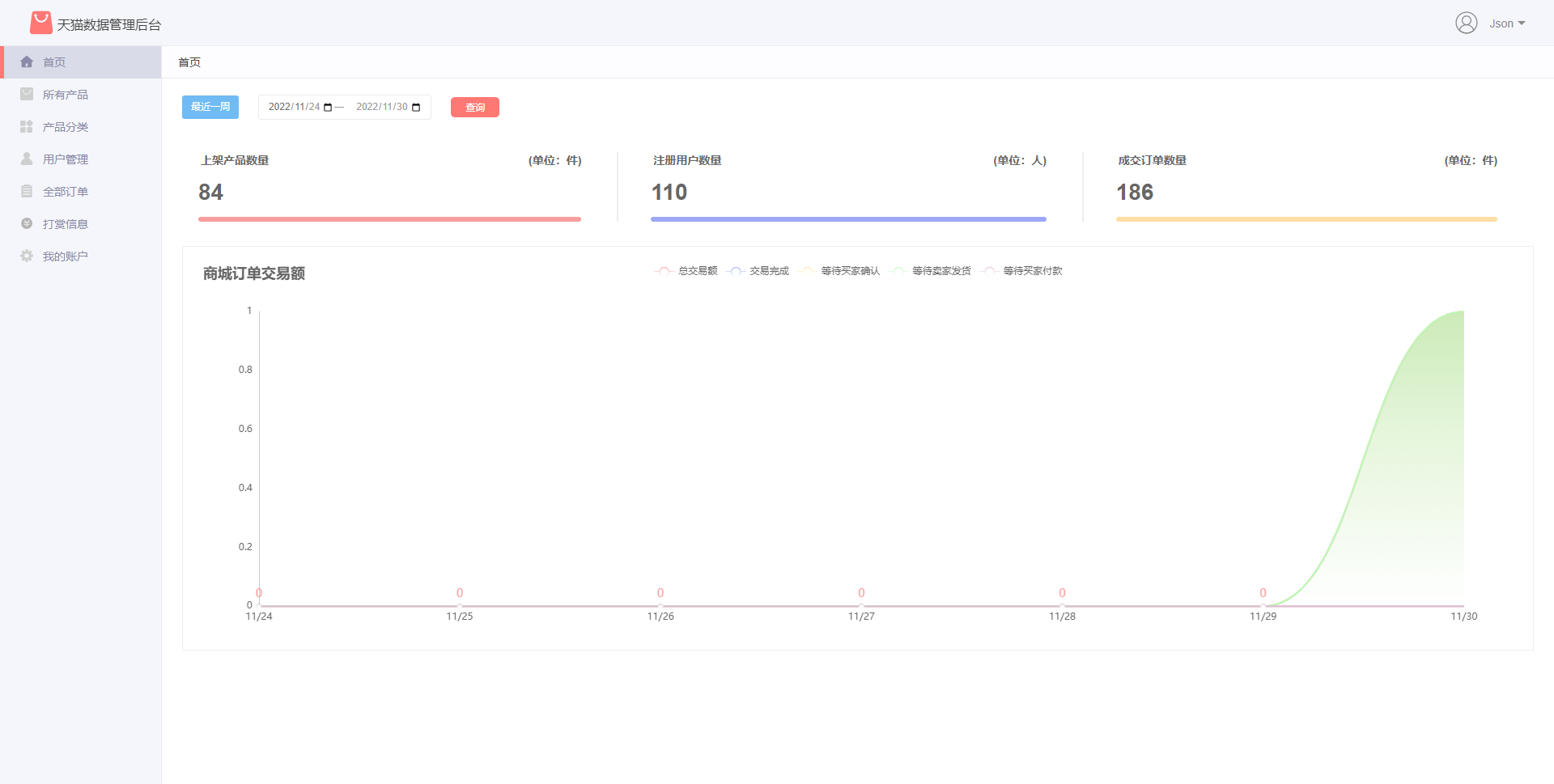
Task: Click the red 上架产品数量 progress bar
Action: point(389,219)
